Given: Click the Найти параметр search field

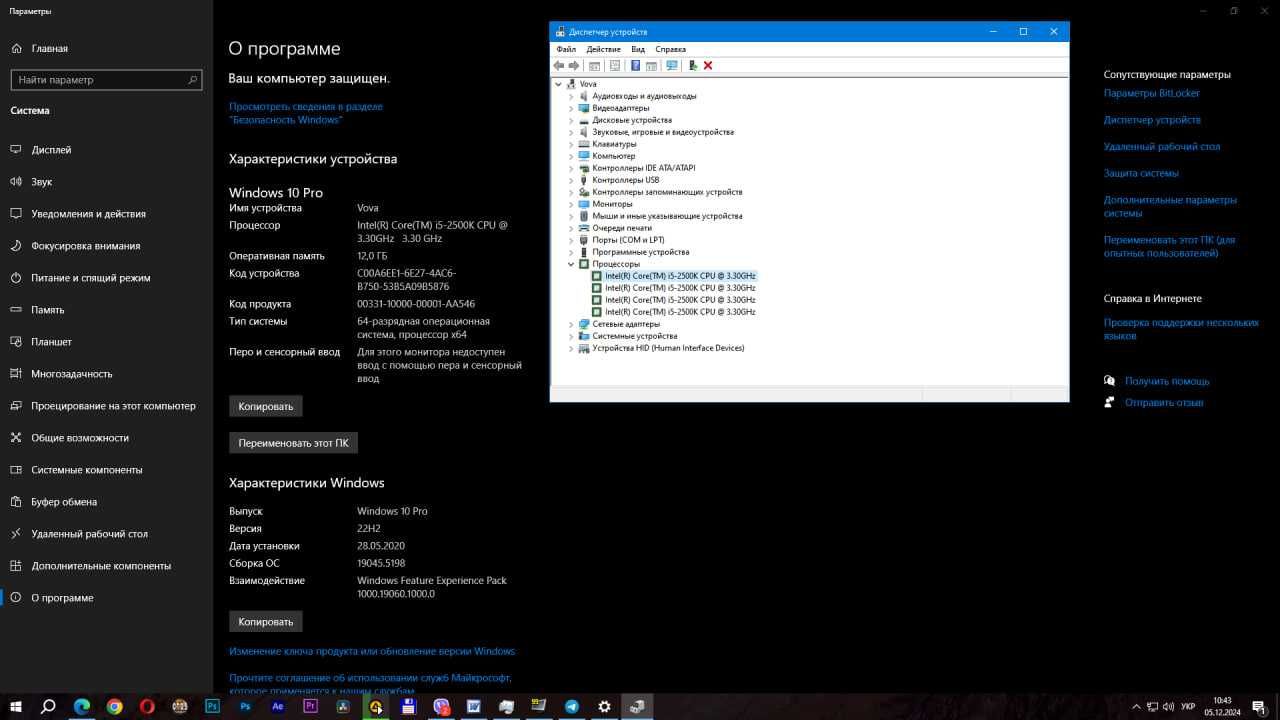Looking at the screenshot, I should pyautogui.click(x=106, y=80).
